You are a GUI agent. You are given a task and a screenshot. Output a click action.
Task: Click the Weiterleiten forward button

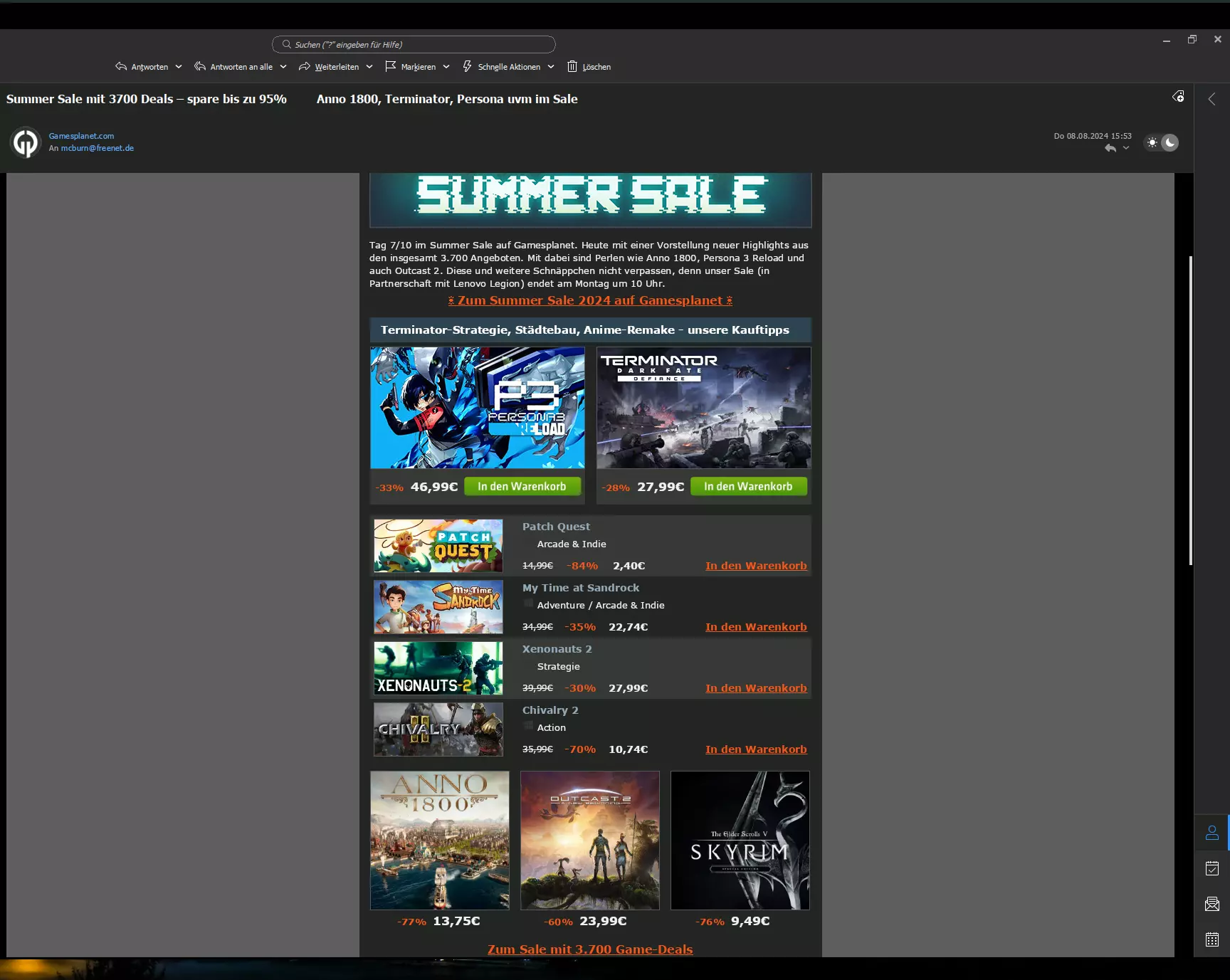[329, 67]
